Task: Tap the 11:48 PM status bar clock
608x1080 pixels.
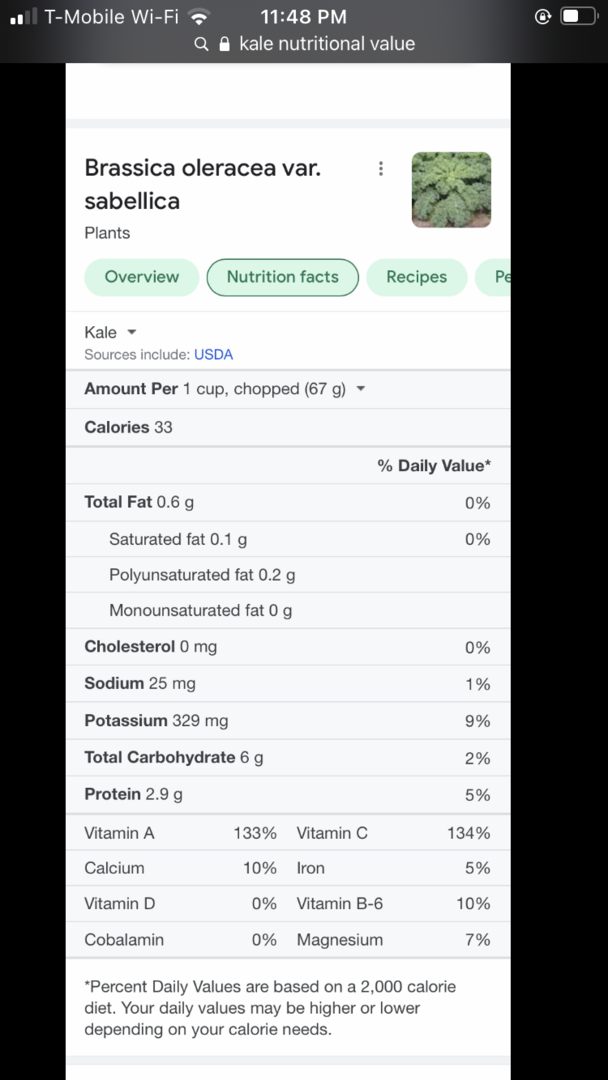Action: [x=304, y=17]
